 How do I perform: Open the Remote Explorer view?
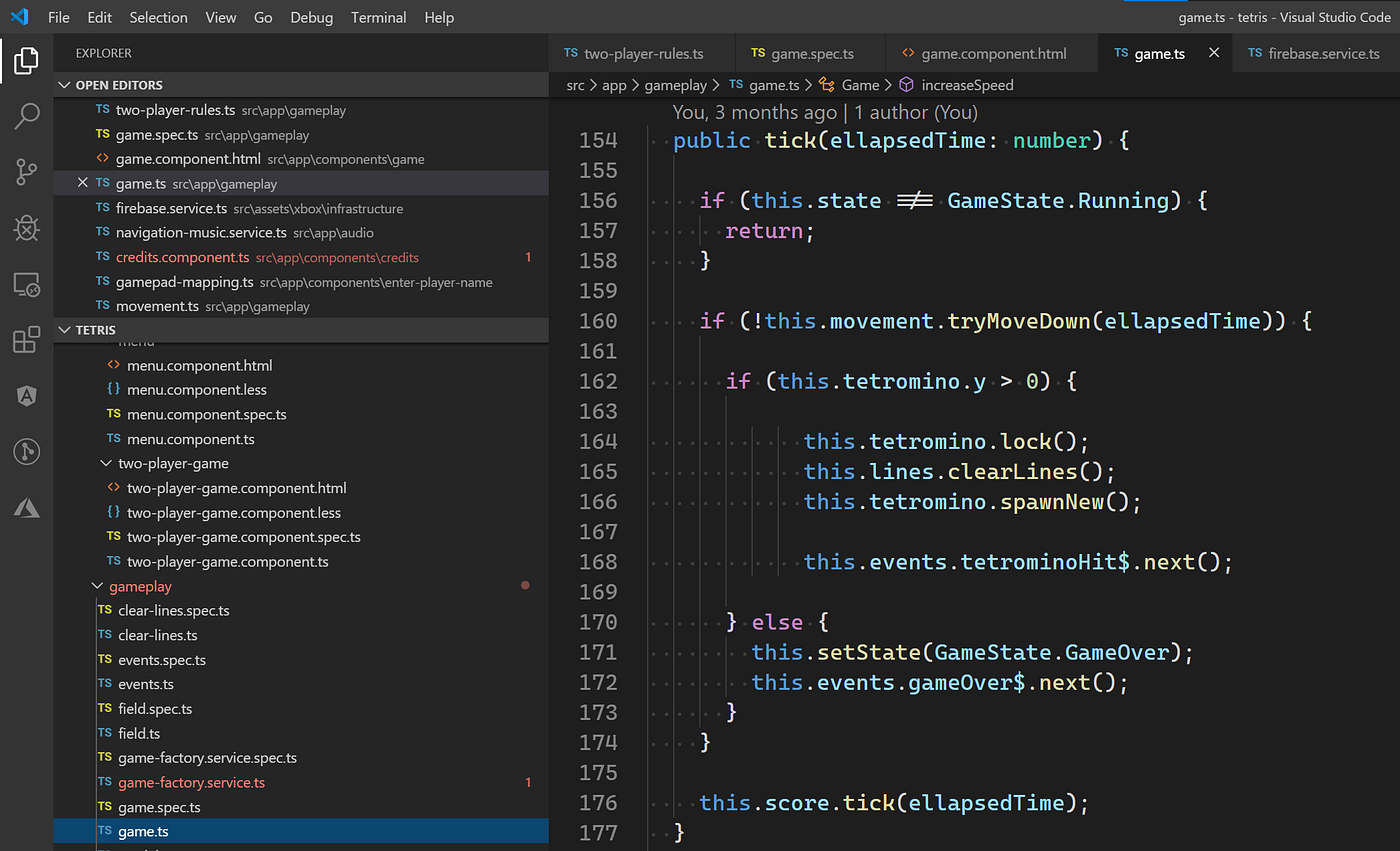click(26, 284)
